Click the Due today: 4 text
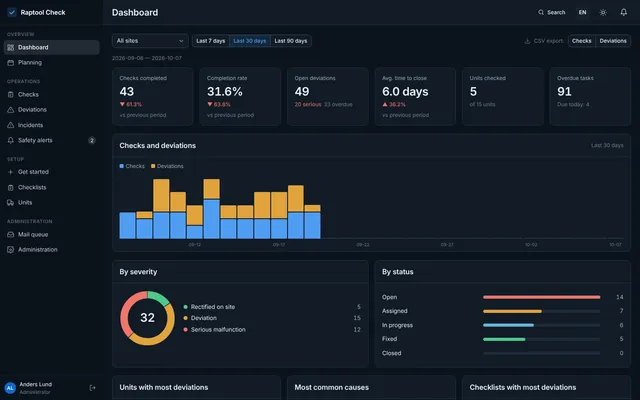The image size is (640, 400). 573,104
